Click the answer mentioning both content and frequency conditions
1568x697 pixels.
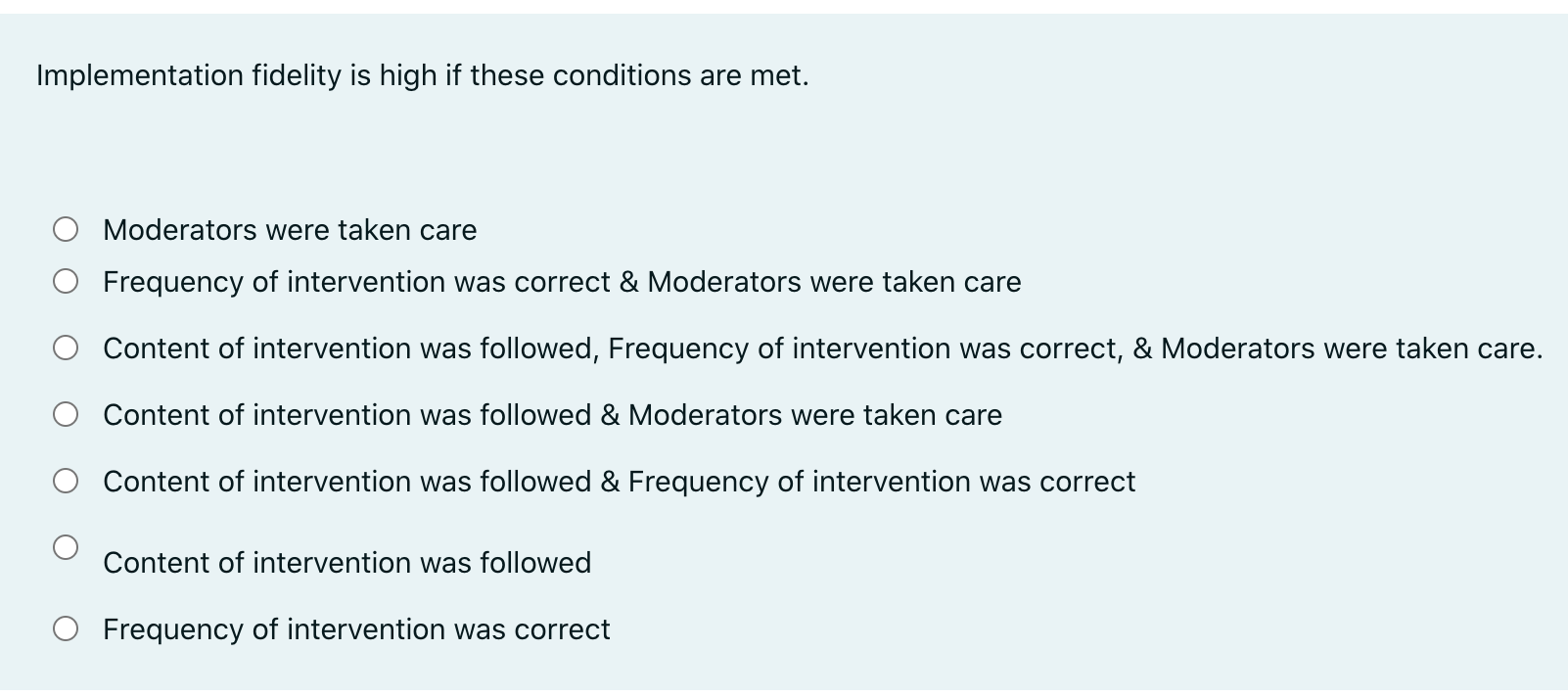(619, 481)
